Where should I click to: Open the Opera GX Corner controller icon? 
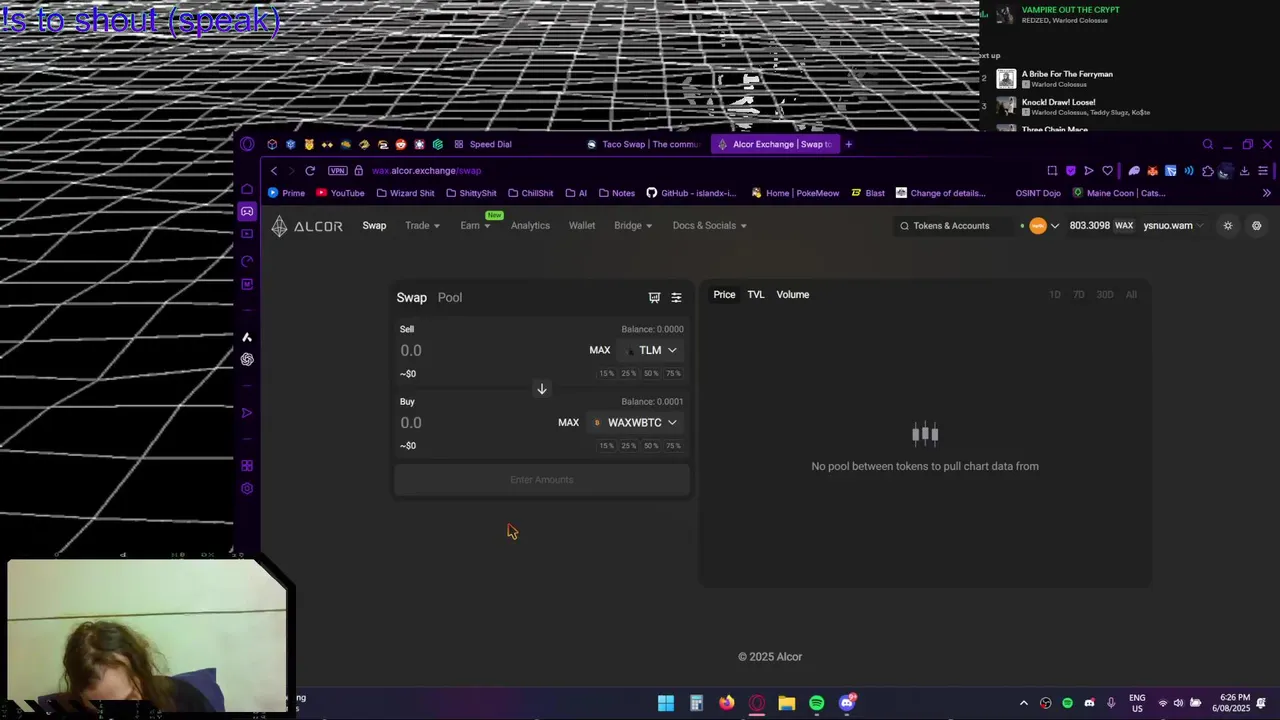point(247,211)
